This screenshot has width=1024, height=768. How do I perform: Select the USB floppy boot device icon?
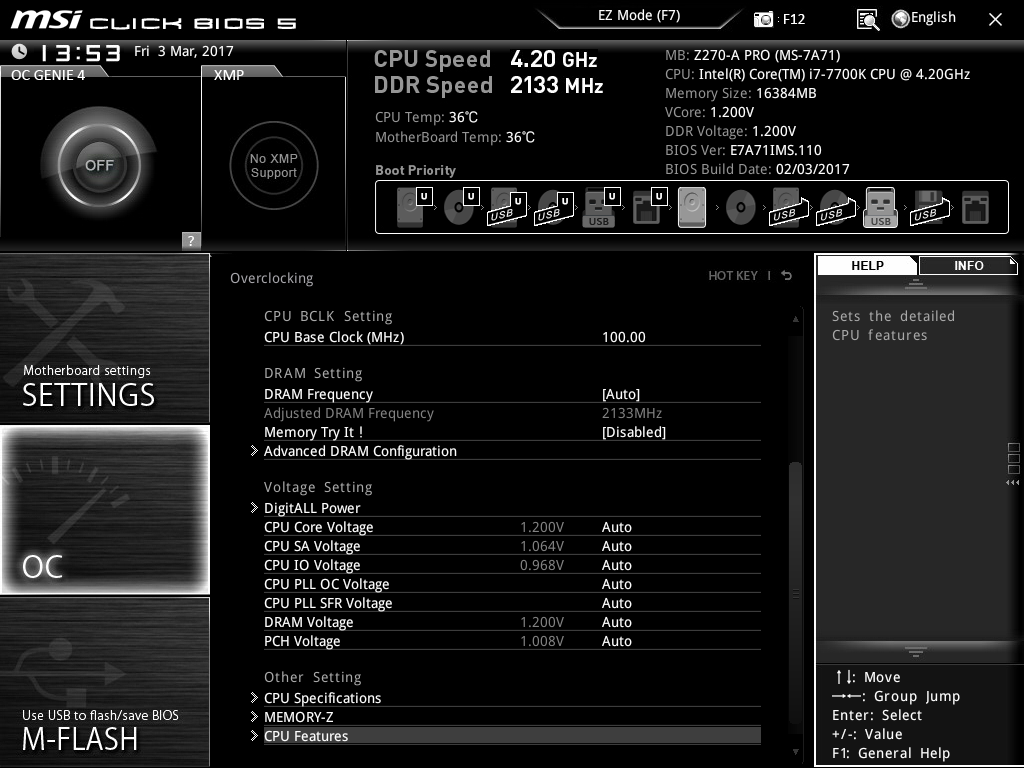[x=930, y=208]
